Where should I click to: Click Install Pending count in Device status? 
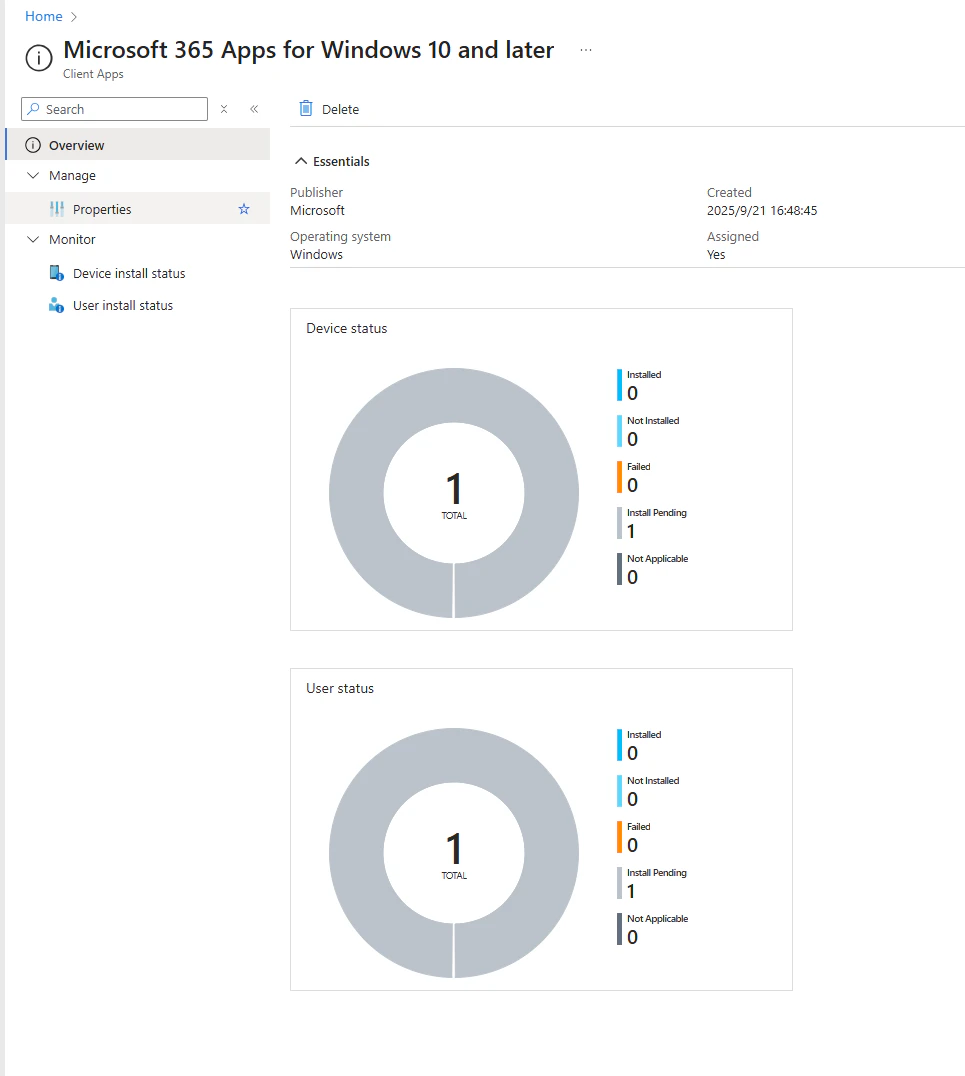(x=631, y=531)
